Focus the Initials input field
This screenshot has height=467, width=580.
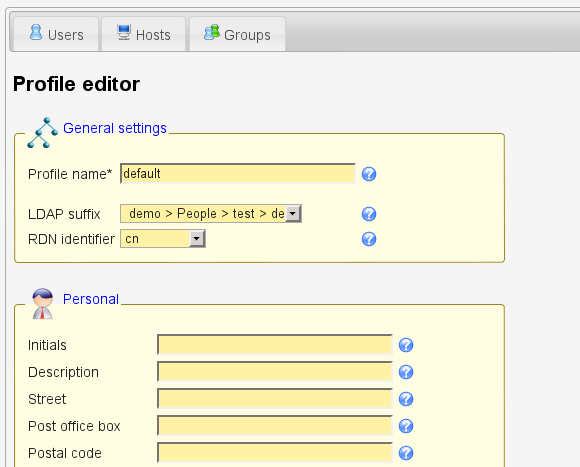(x=275, y=345)
